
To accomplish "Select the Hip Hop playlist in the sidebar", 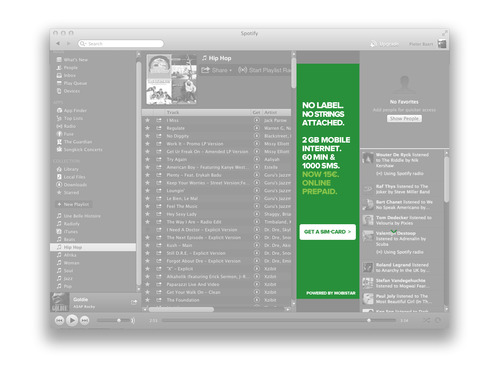I will coord(93,247).
